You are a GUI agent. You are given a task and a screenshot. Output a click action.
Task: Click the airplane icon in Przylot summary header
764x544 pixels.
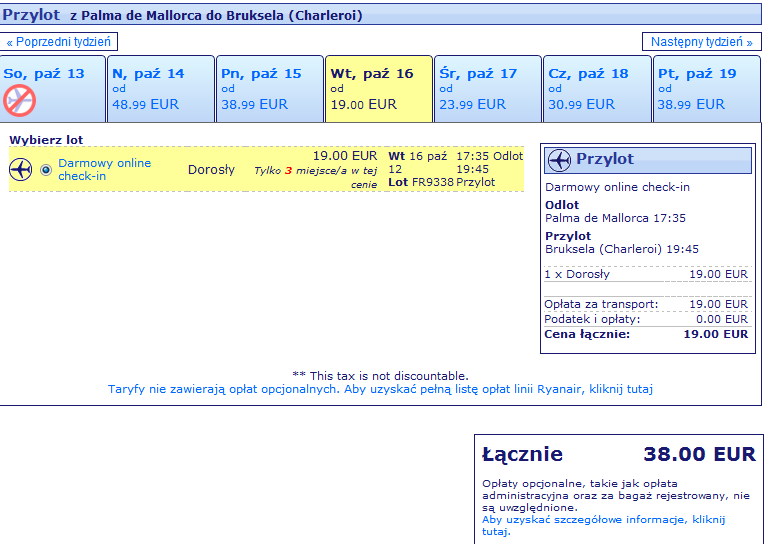coord(559,160)
